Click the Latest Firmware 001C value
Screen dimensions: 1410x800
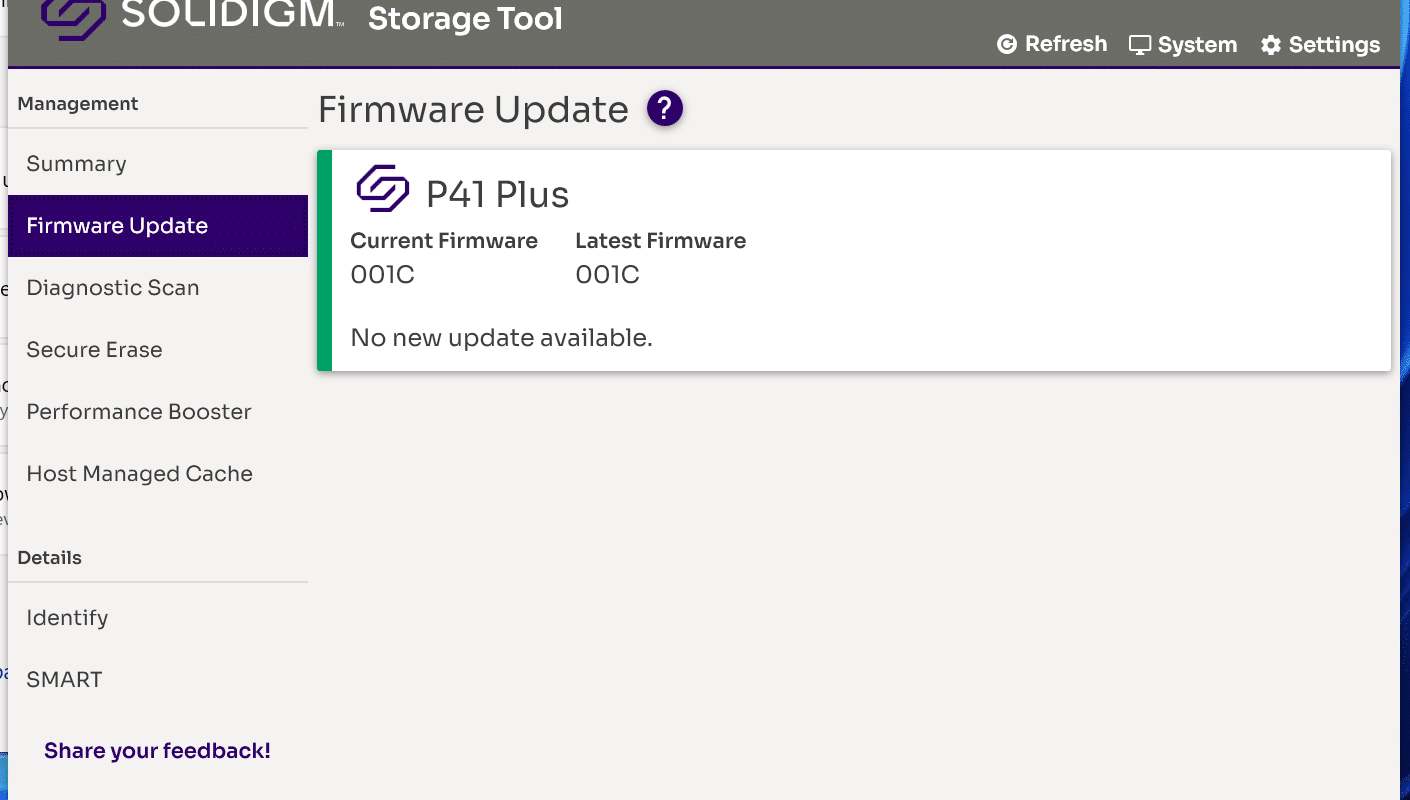pos(607,275)
